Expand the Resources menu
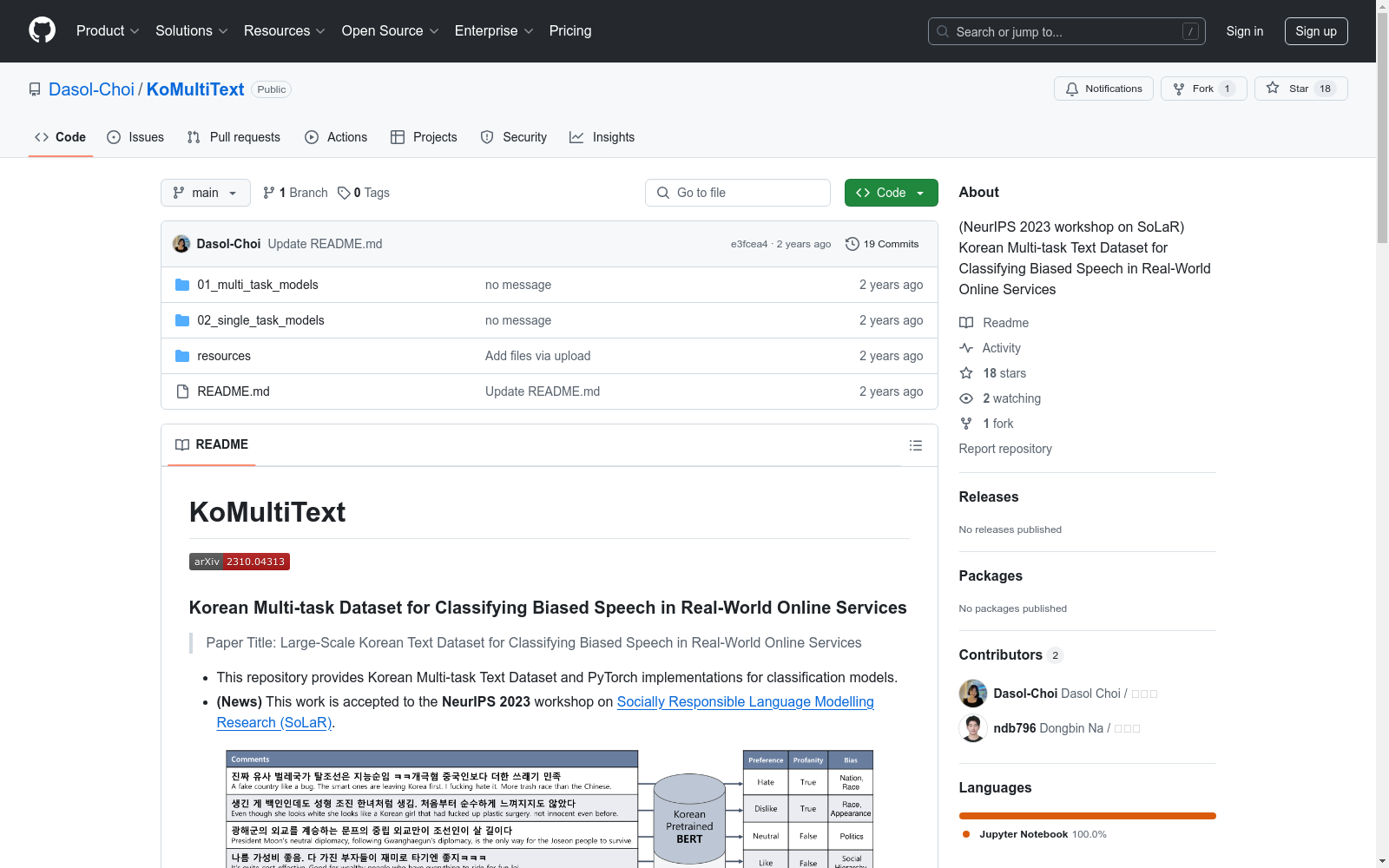The width and height of the screenshot is (1389, 868). pyautogui.click(x=285, y=31)
